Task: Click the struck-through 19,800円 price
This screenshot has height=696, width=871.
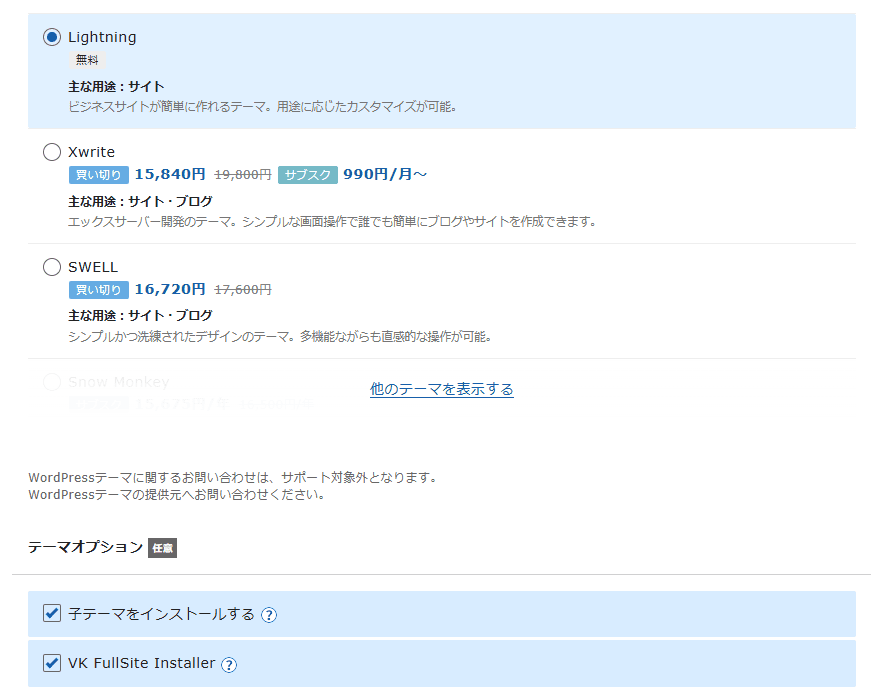Action: tap(243, 175)
